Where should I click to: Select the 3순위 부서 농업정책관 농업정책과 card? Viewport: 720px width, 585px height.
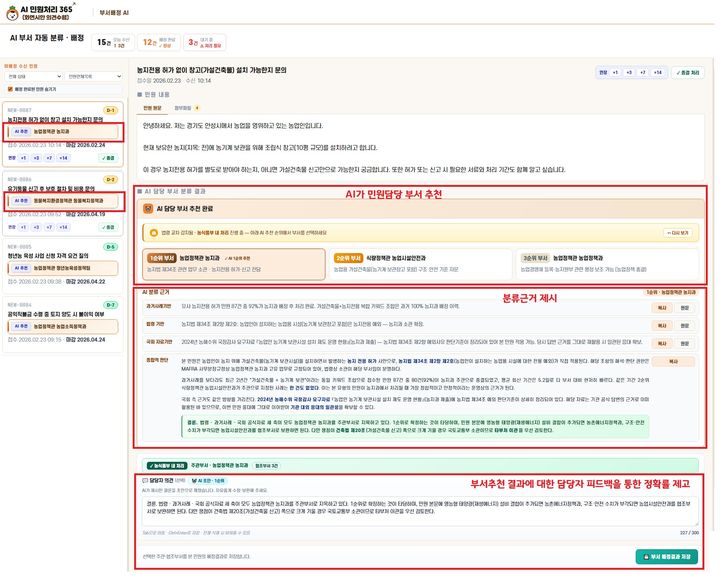click(x=608, y=264)
